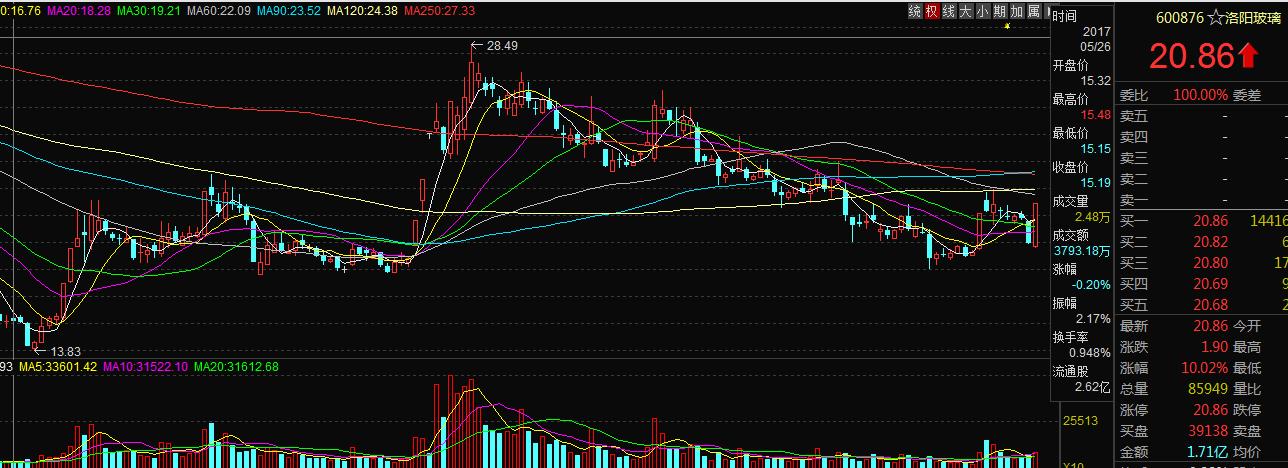Click the stock name 洛阳玻璃
The height and width of the screenshot is (468, 1288).
coord(1251,17)
